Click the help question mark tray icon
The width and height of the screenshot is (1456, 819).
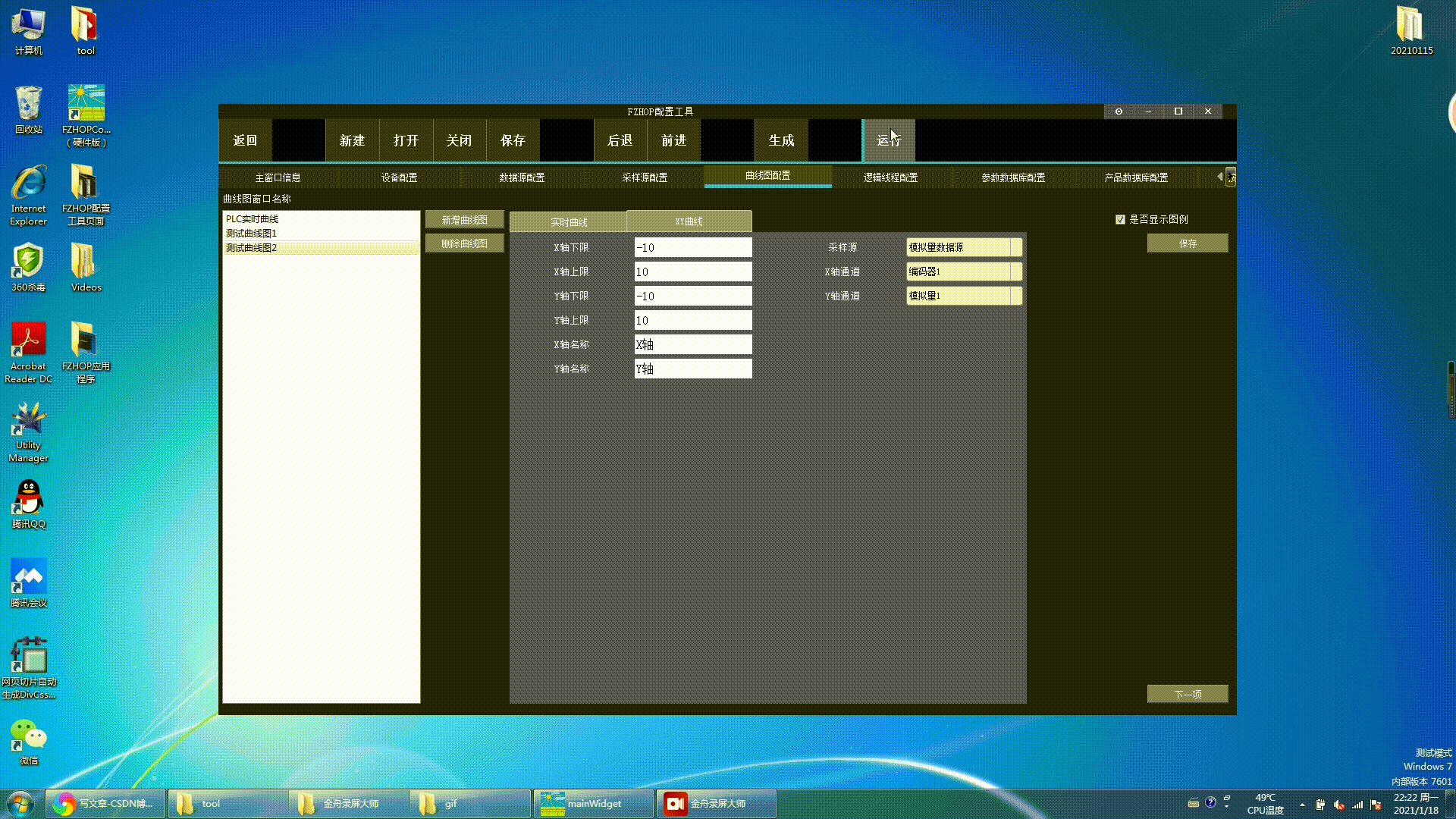pyautogui.click(x=1210, y=802)
